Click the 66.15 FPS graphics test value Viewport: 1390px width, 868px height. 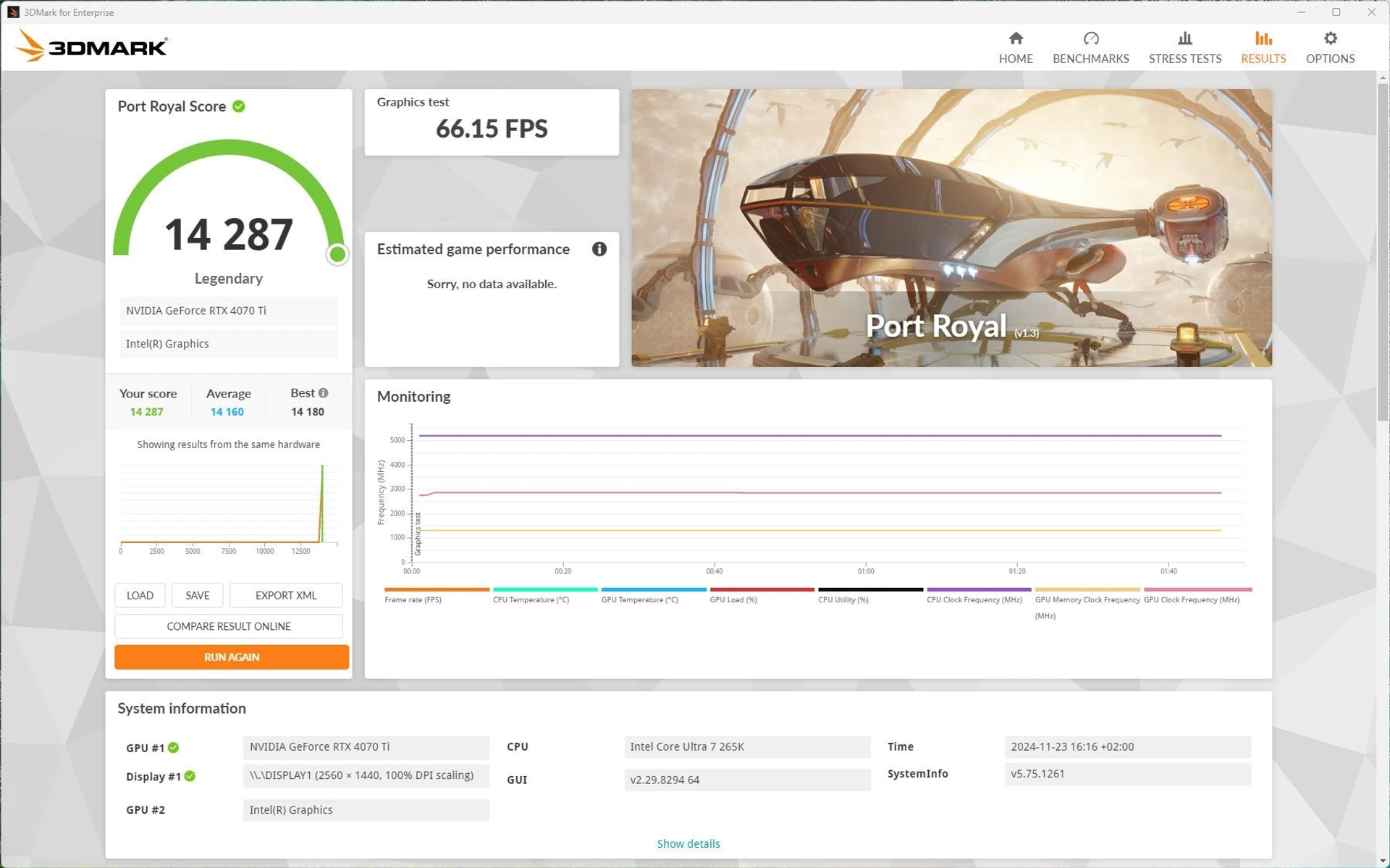(492, 129)
